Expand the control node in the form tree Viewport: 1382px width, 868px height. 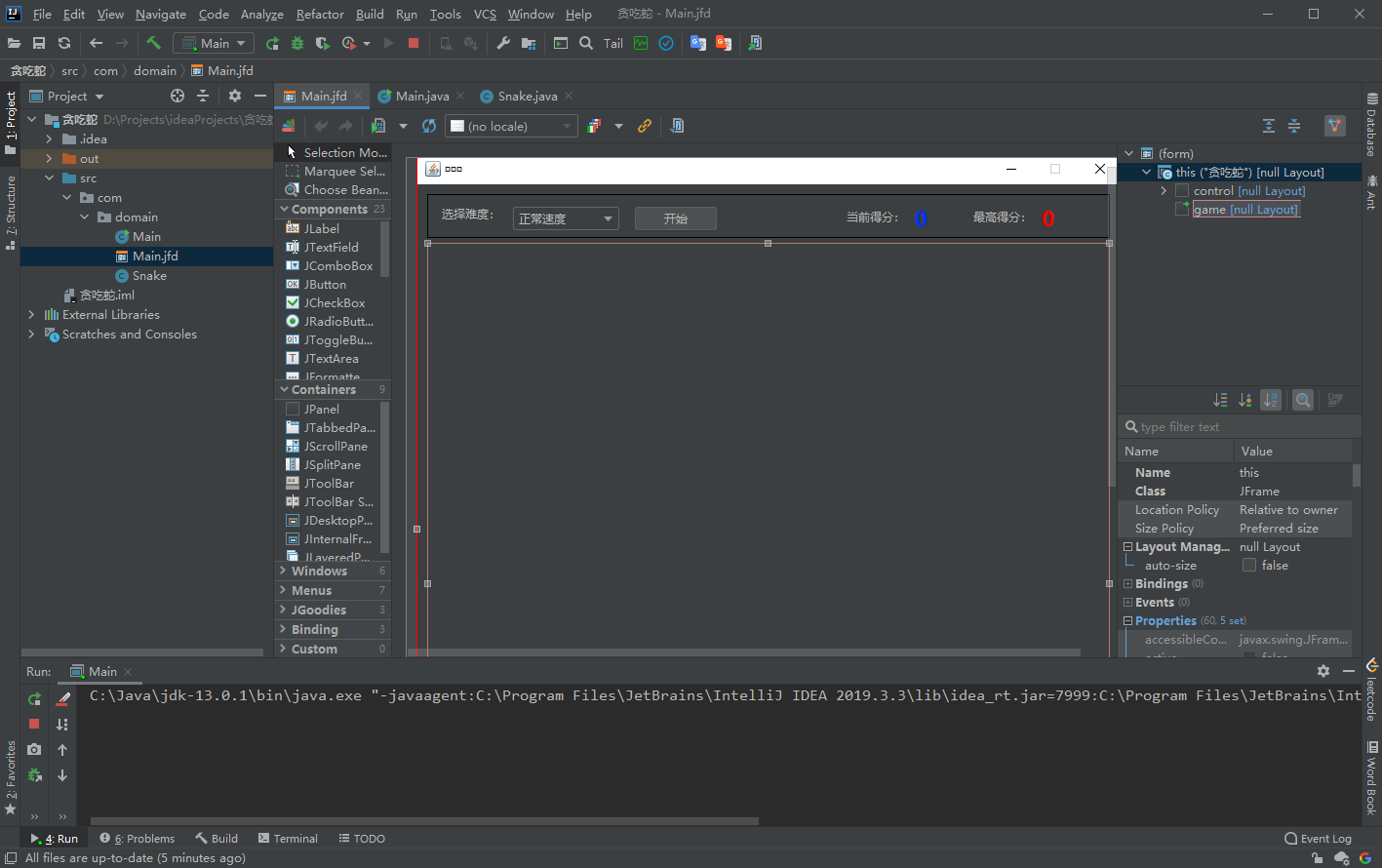tap(1164, 191)
